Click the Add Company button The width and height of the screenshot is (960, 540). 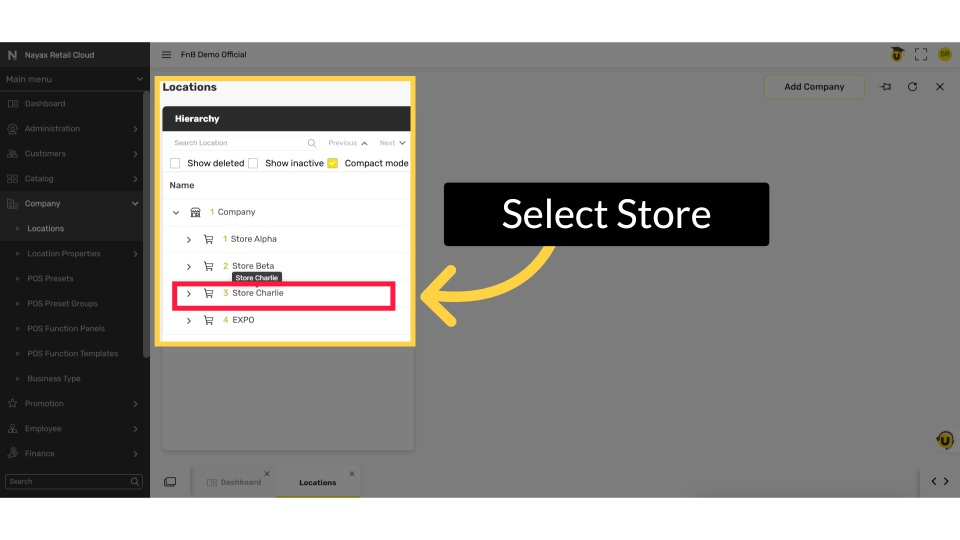tap(814, 87)
